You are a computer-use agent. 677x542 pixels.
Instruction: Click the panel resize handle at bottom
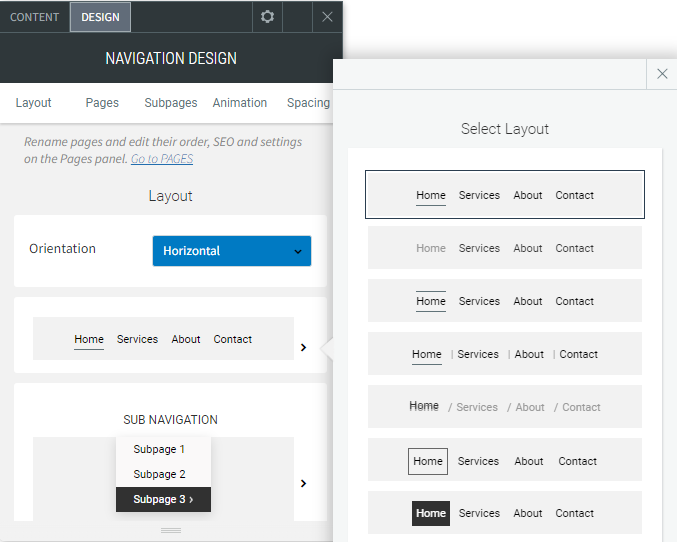point(171,530)
